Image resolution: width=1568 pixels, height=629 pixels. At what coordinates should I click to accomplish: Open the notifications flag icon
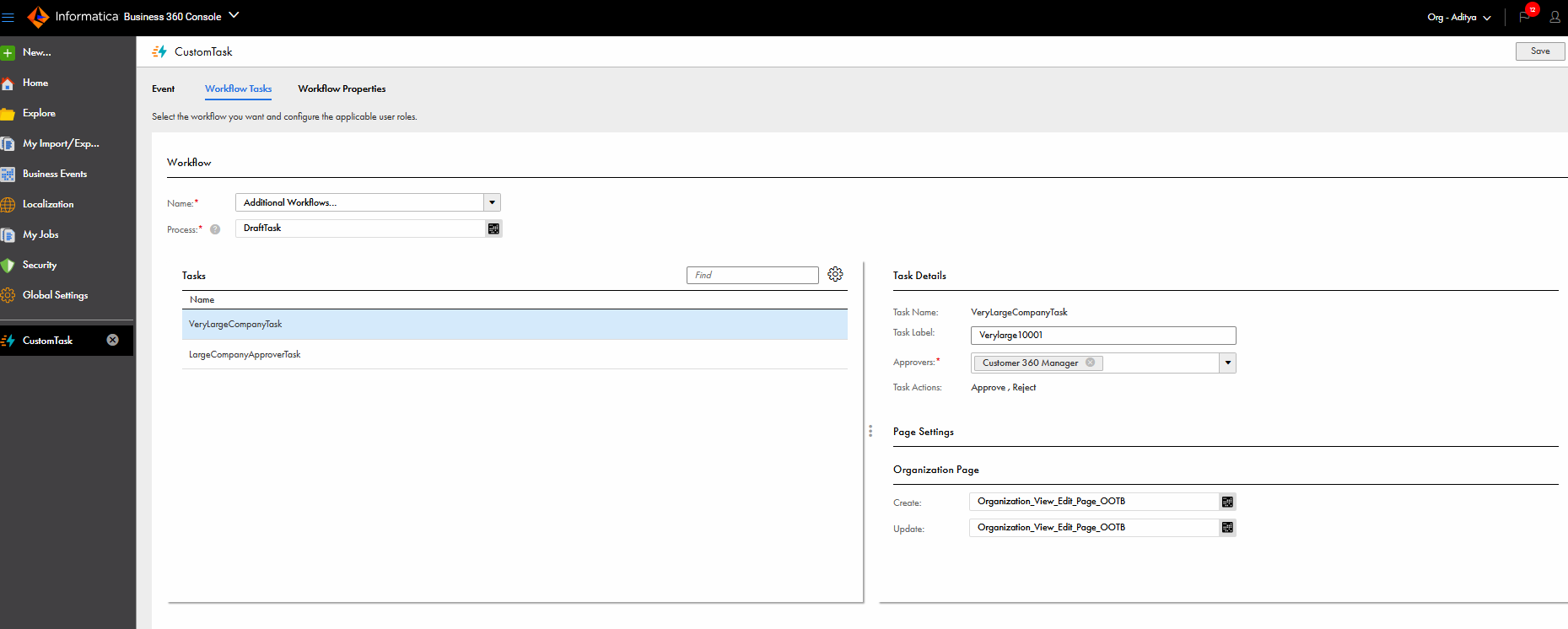(x=1525, y=17)
